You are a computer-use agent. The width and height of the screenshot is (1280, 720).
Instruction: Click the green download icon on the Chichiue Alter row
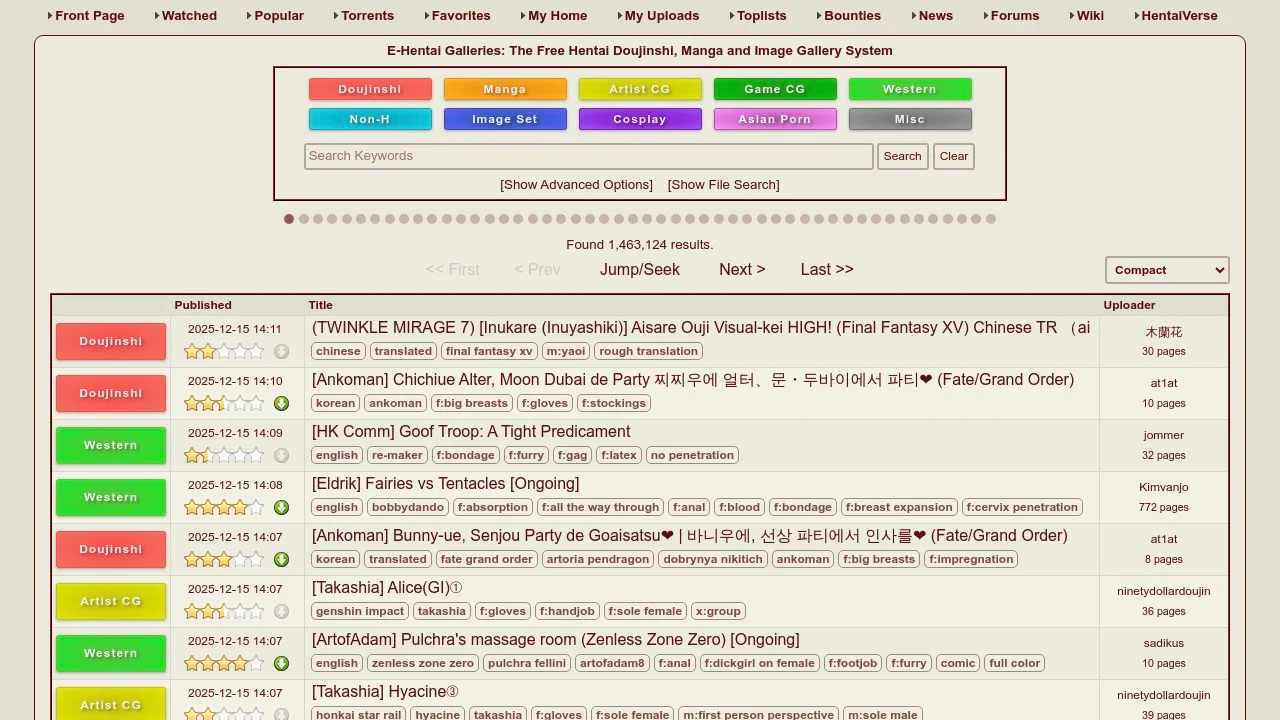[282, 403]
